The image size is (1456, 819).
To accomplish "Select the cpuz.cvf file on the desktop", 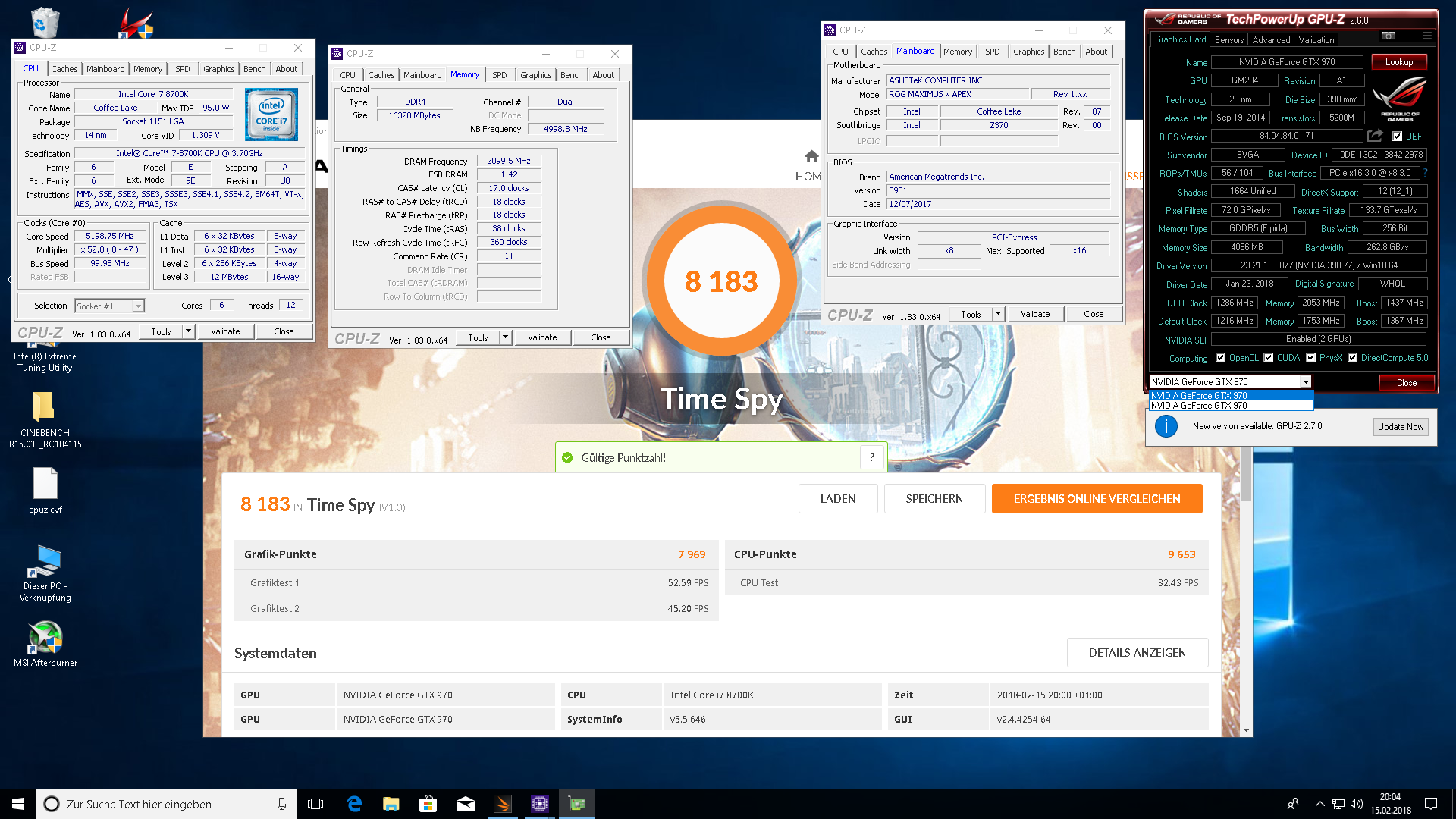I will (45, 491).
